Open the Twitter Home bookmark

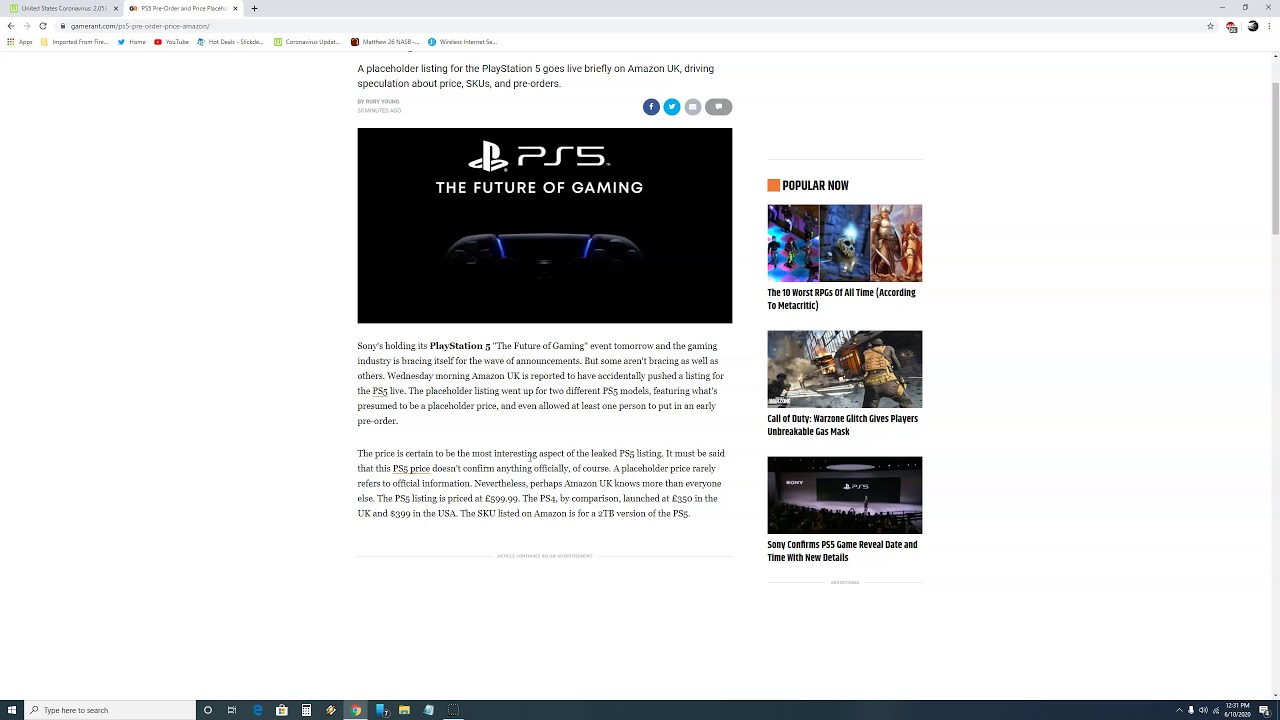pos(131,42)
